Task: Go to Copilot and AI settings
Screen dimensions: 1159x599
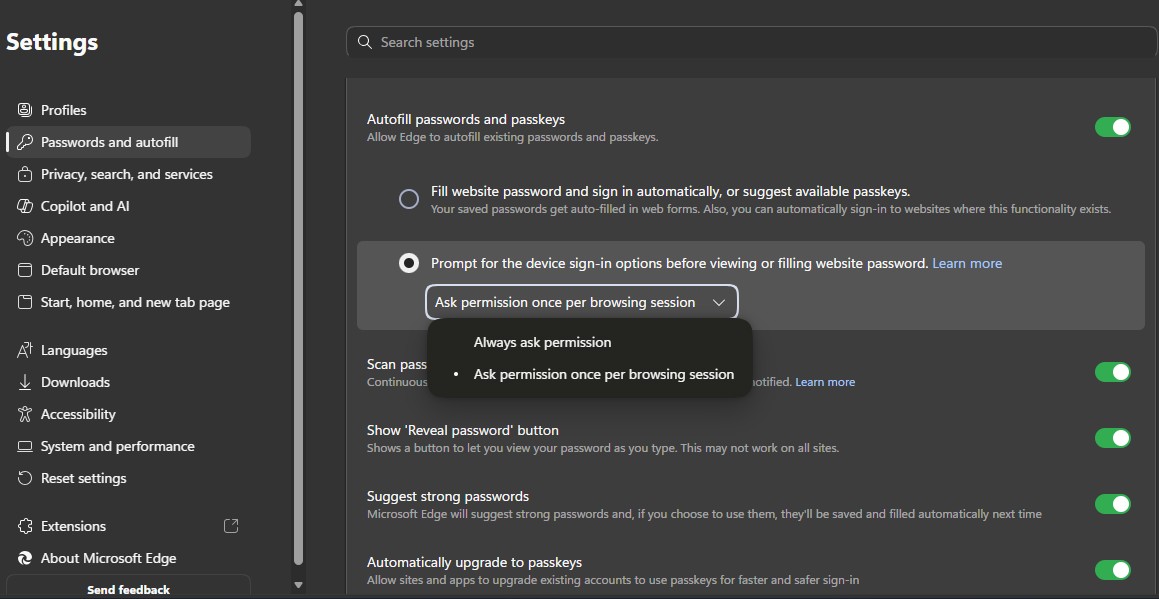Action: (x=129, y=206)
